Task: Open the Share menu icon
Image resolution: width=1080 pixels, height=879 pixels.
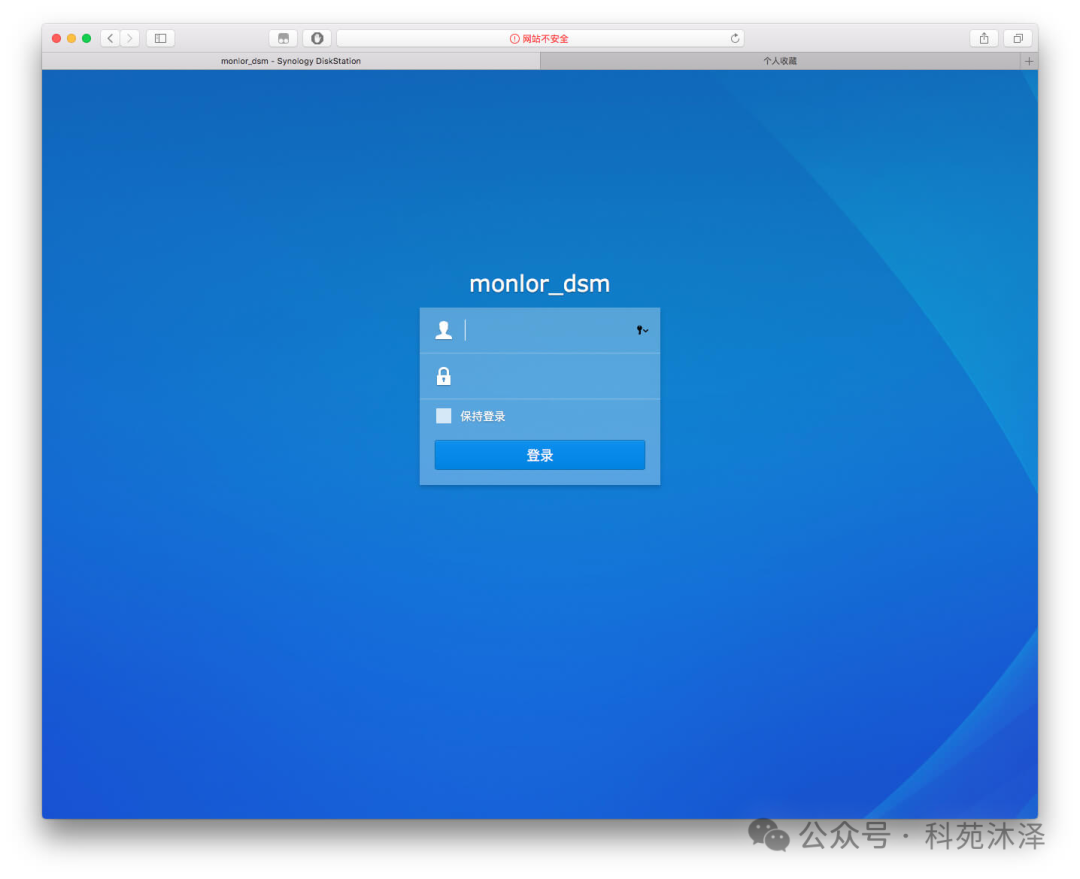Action: pyautogui.click(x=984, y=38)
